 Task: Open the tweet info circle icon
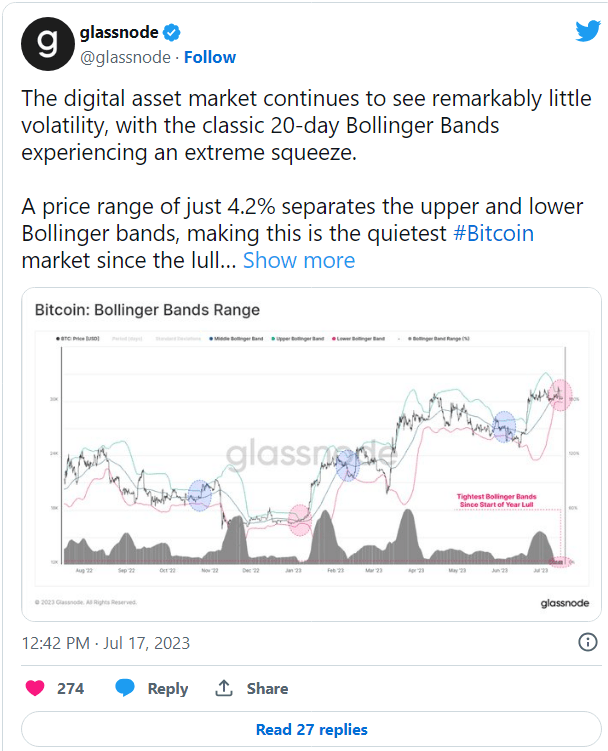[x=588, y=642]
